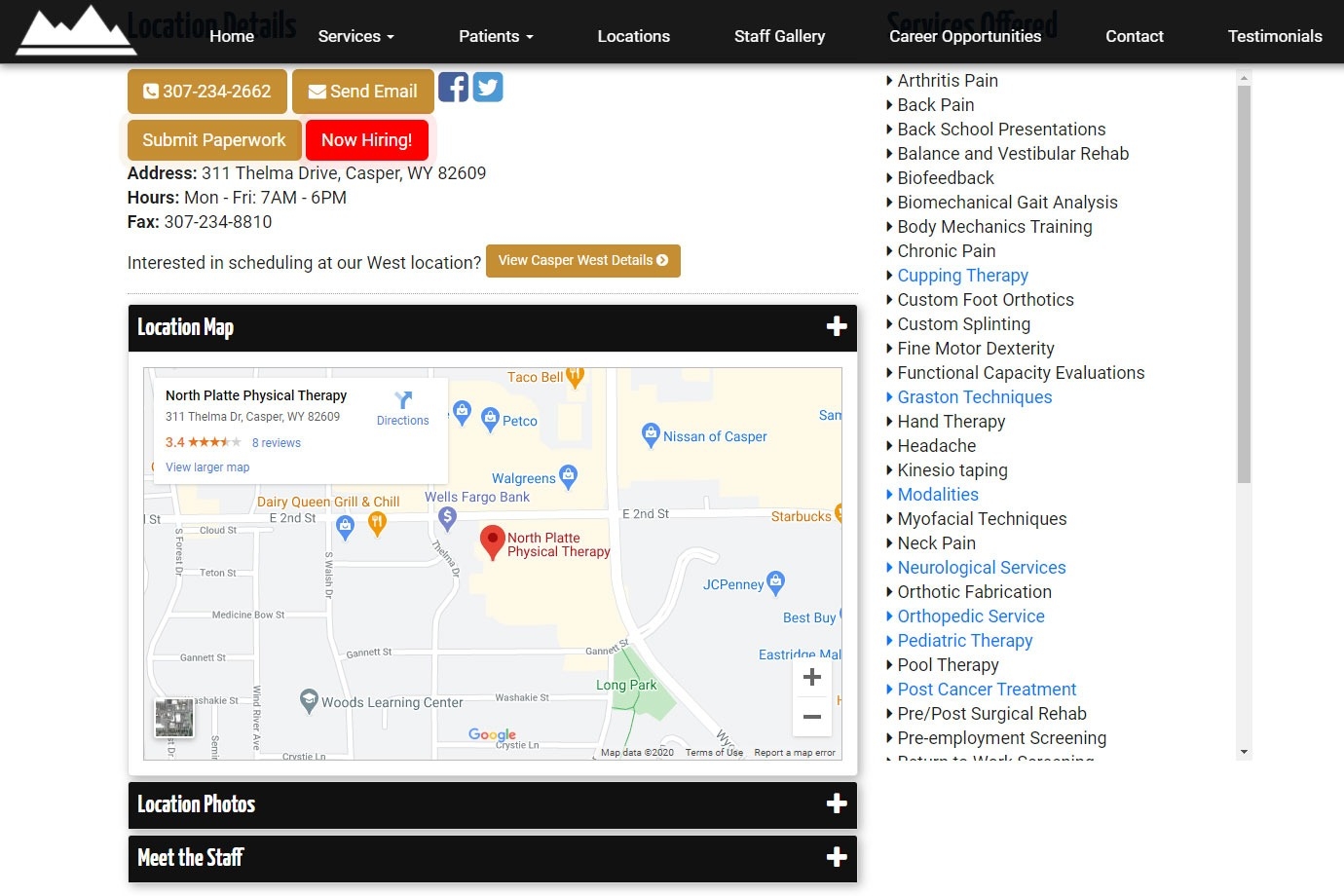Screen dimensions: 1344x896
Task: Open the Pediatric Therapy link
Action: (965, 641)
